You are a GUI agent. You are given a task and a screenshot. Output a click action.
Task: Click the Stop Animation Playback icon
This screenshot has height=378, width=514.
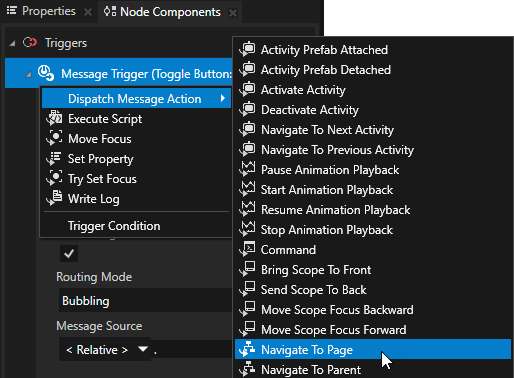247,229
